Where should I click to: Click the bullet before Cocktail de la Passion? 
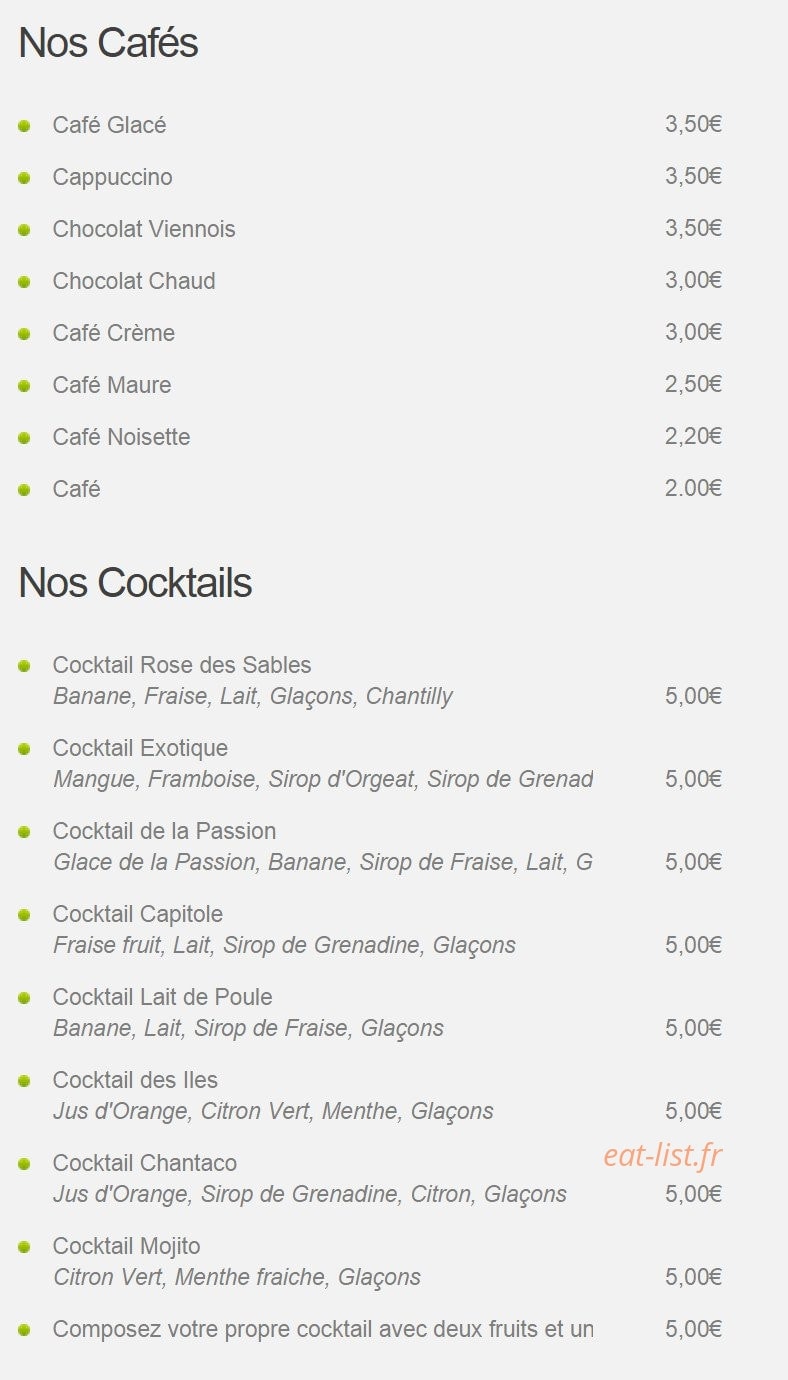[24, 832]
